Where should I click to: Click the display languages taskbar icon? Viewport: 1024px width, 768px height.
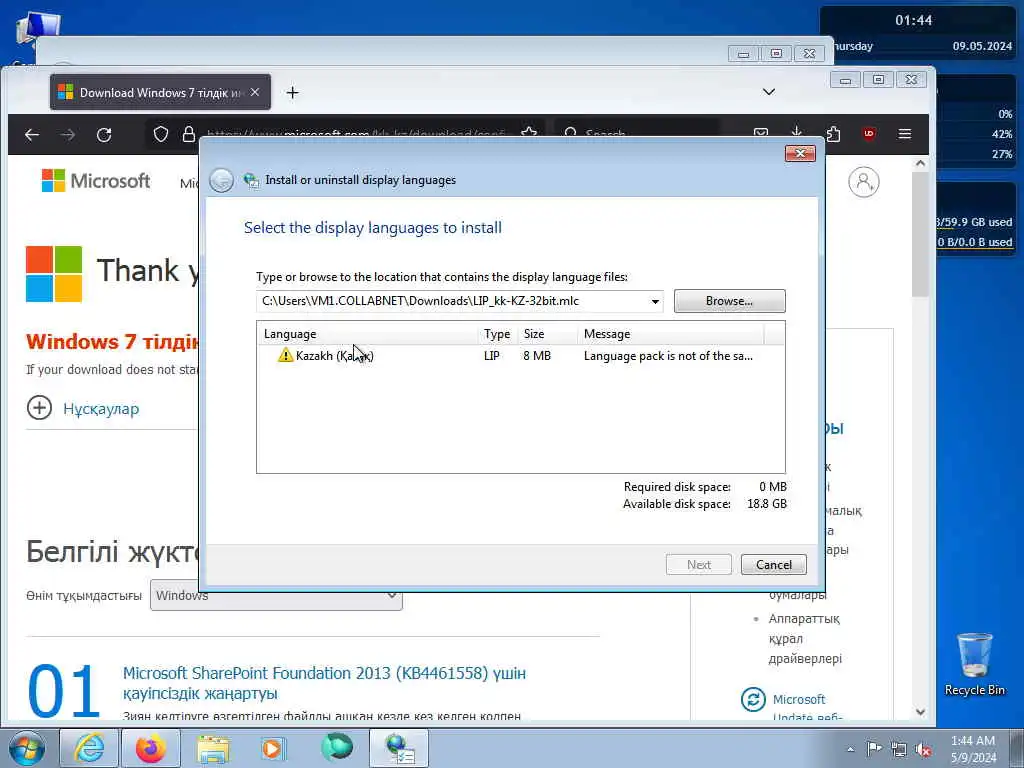tap(399, 748)
